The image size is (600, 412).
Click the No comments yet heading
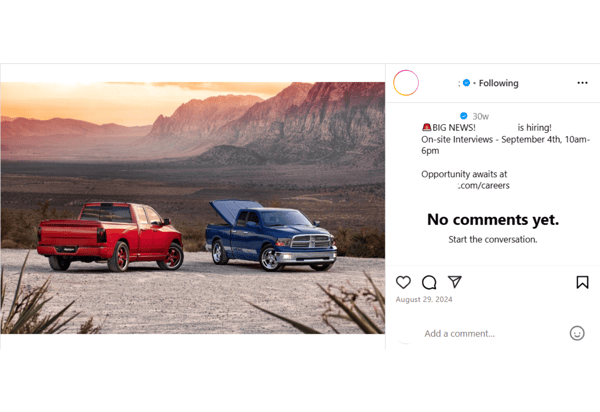pos(493,220)
